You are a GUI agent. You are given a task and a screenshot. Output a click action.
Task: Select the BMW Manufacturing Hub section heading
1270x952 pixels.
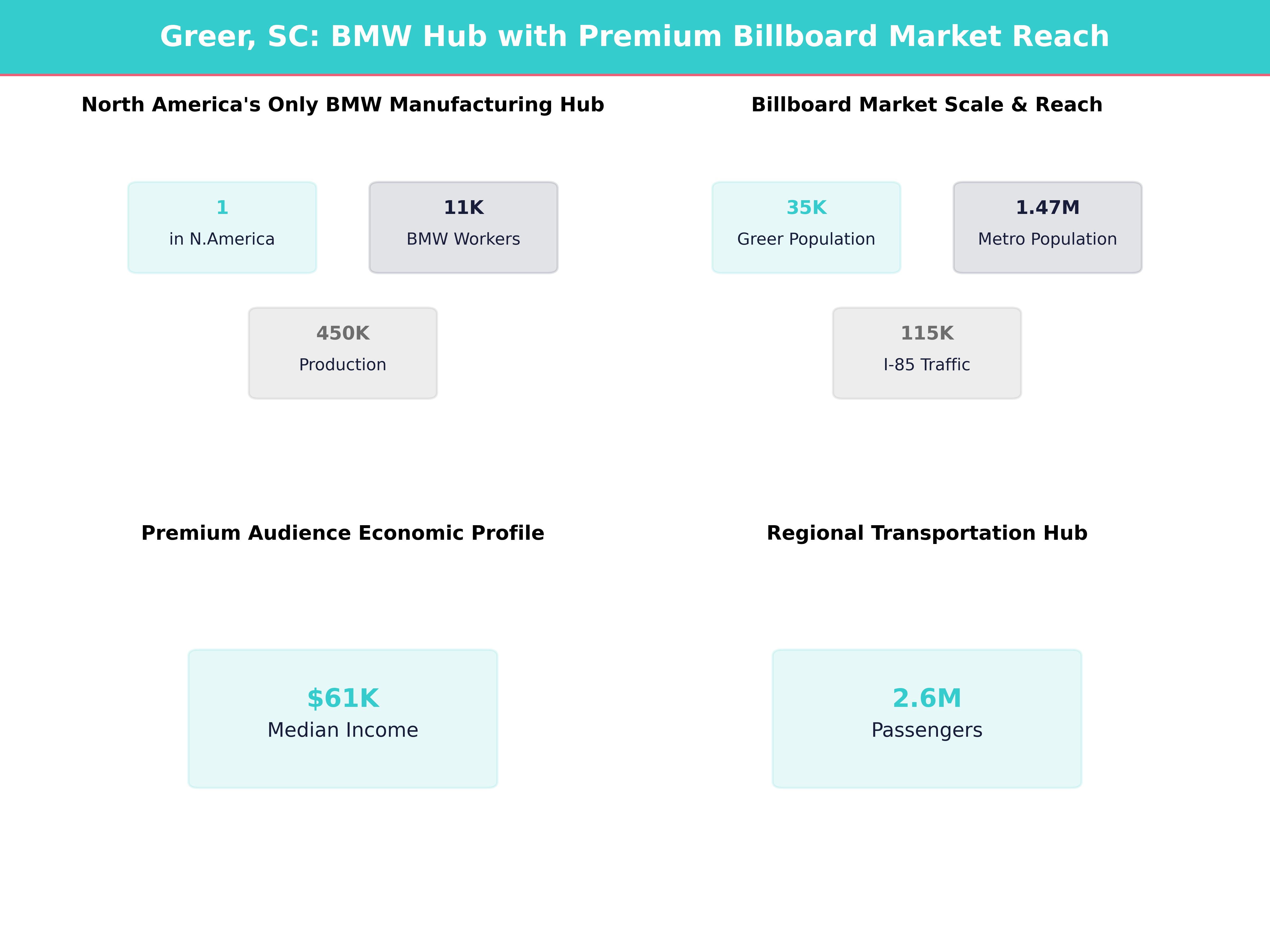point(343,104)
